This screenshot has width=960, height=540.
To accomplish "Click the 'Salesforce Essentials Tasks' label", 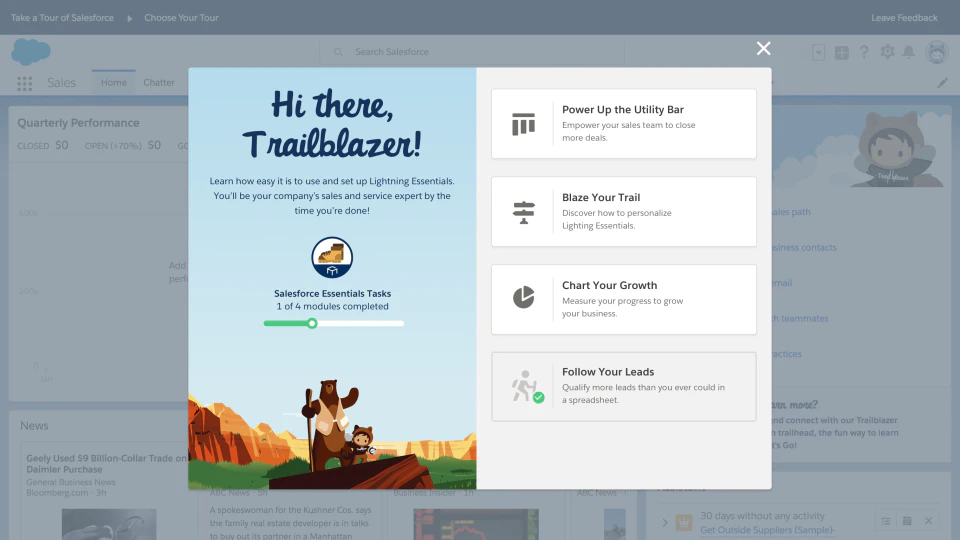I will point(332,294).
